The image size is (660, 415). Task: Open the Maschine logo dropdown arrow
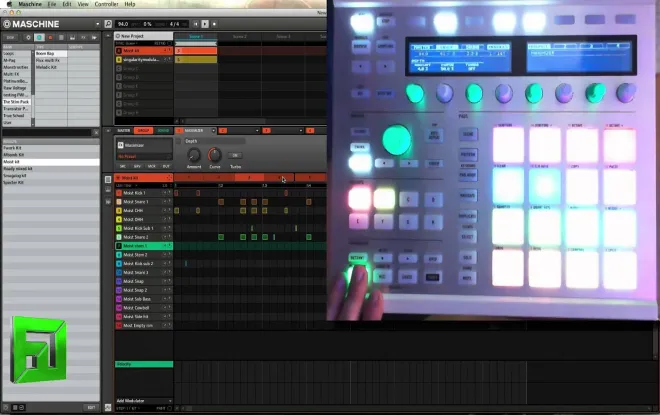pos(98,24)
